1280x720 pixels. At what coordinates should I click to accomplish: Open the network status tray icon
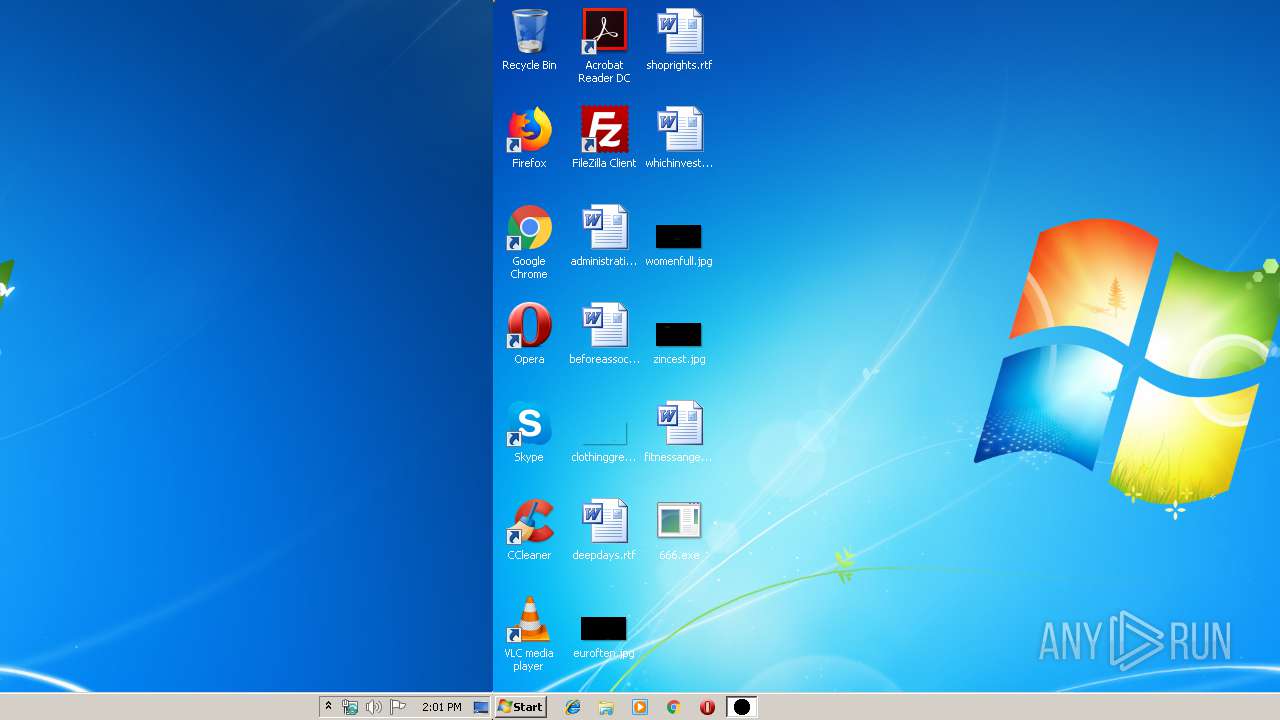point(350,707)
